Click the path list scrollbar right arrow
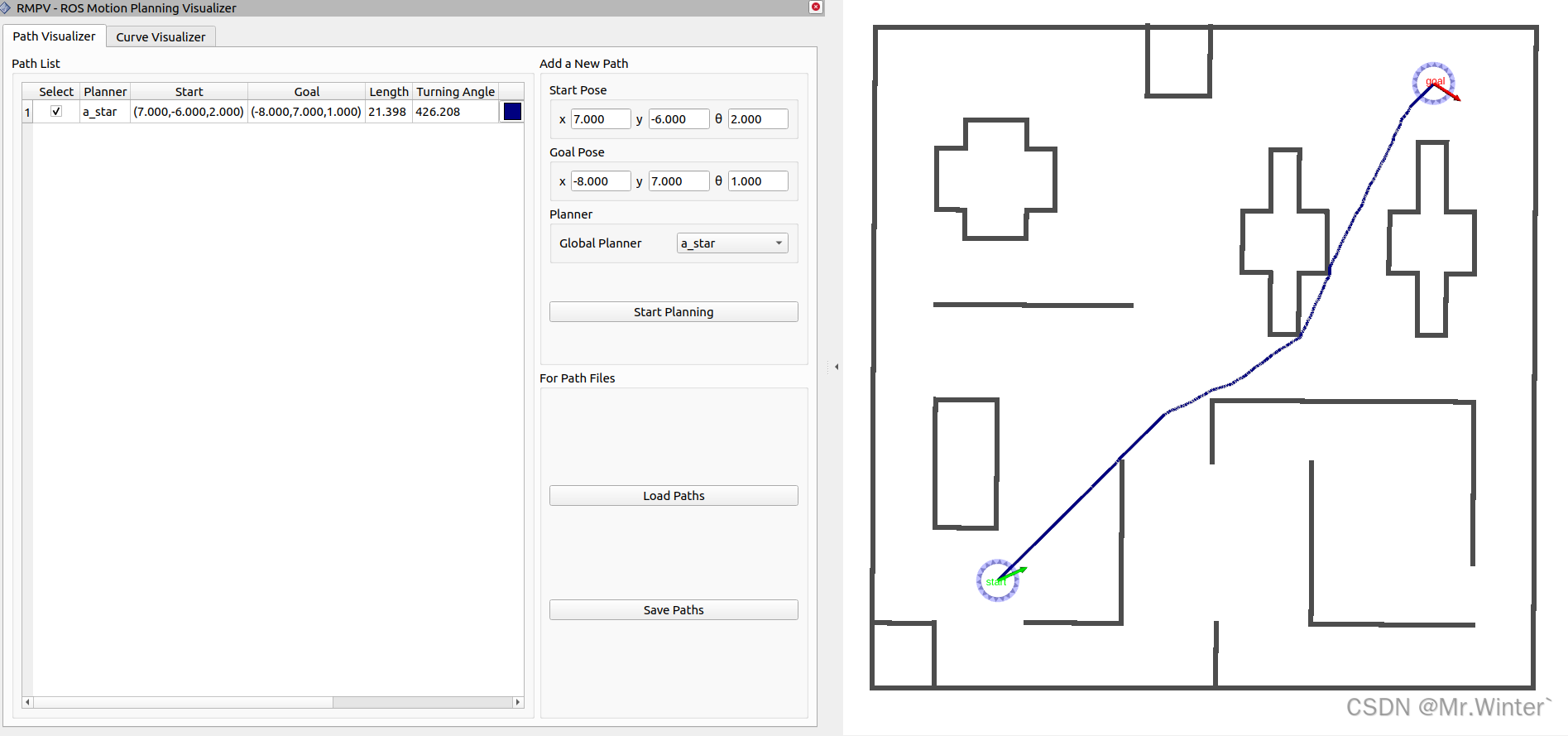The image size is (1568, 736). click(x=518, y=702)
